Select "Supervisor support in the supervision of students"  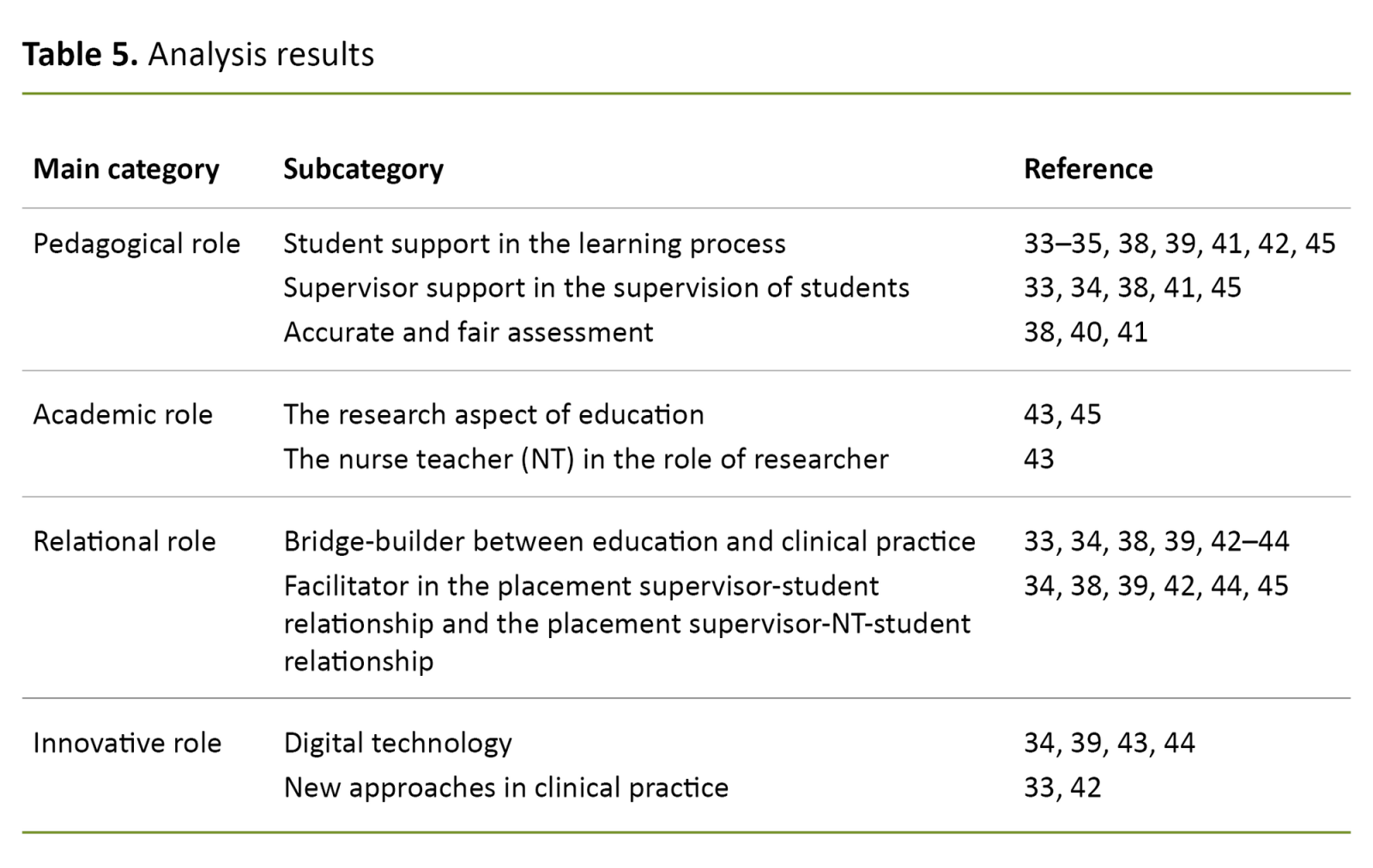(x=596, y=287)
